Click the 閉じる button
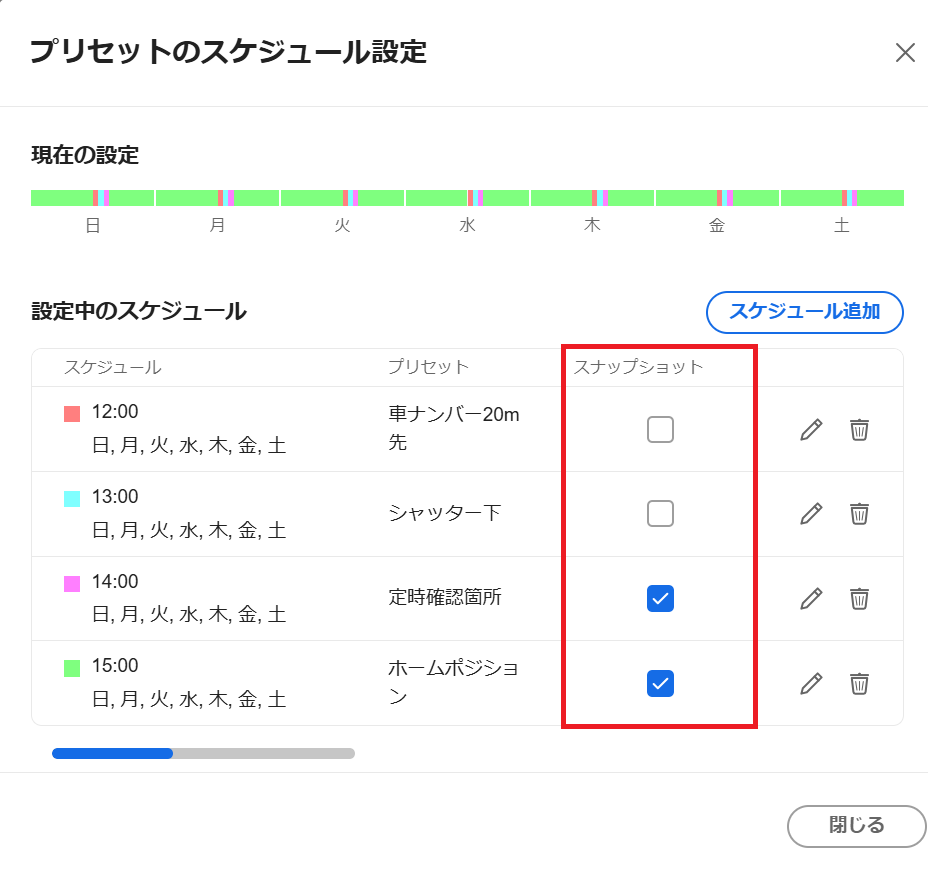This screenshot has width=928, height=872. click(856, 826)
